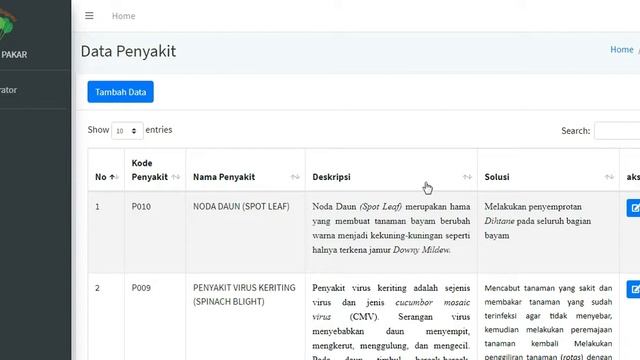This screenshot has width=640, height=360.
Task: Sort by Nama Penyakit column arrows
Action: coord(295,177)
